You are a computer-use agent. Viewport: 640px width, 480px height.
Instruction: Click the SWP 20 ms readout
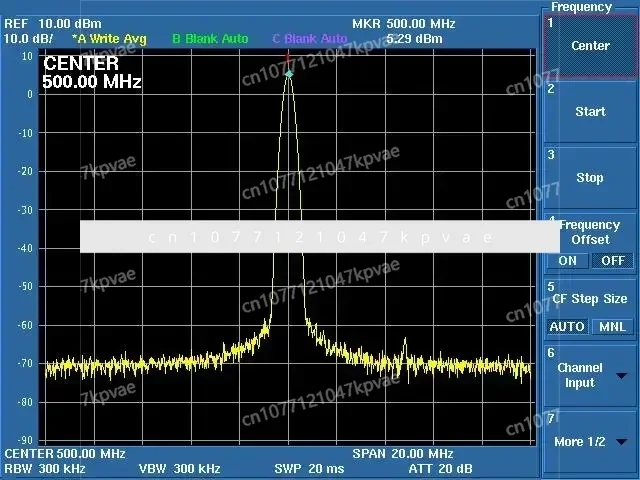pyautogui.click(x=309, y=469)
